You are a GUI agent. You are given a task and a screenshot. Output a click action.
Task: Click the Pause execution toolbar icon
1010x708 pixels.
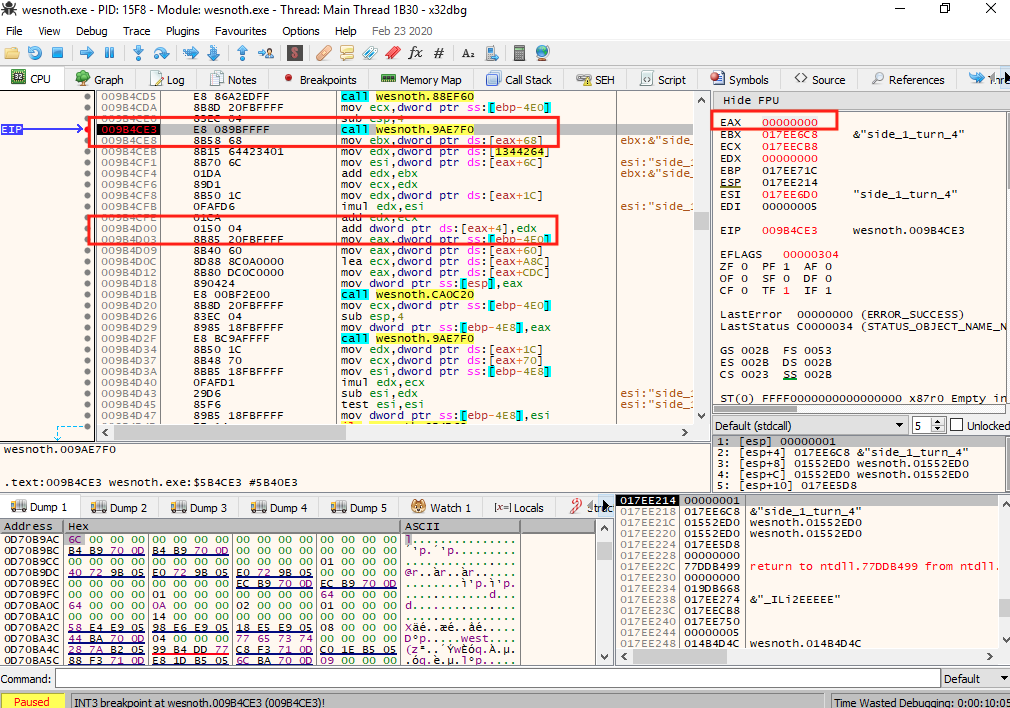[110, 53]
